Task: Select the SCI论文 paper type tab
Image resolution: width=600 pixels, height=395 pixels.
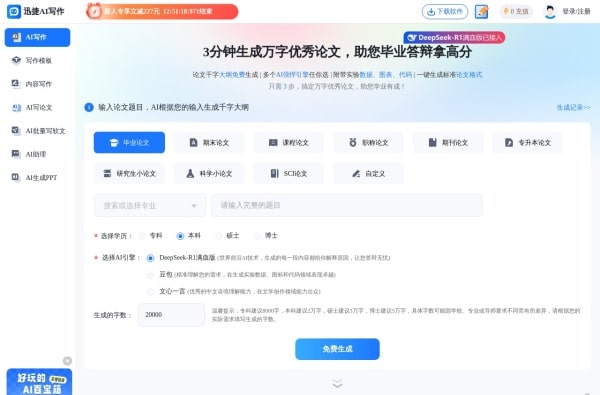Action: click(x=289, y=173)
